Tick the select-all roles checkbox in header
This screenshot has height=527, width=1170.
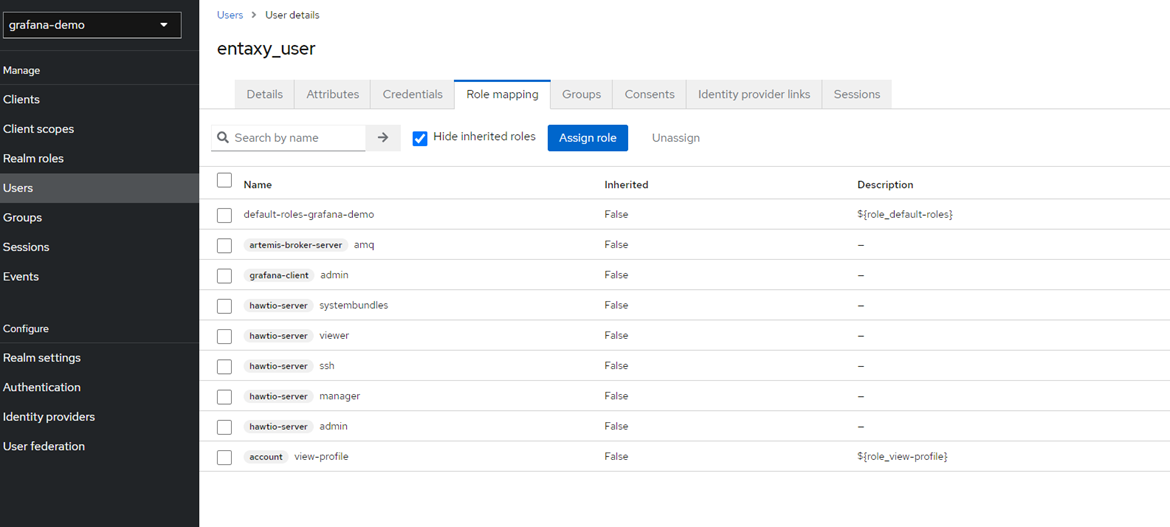[225, 181]
